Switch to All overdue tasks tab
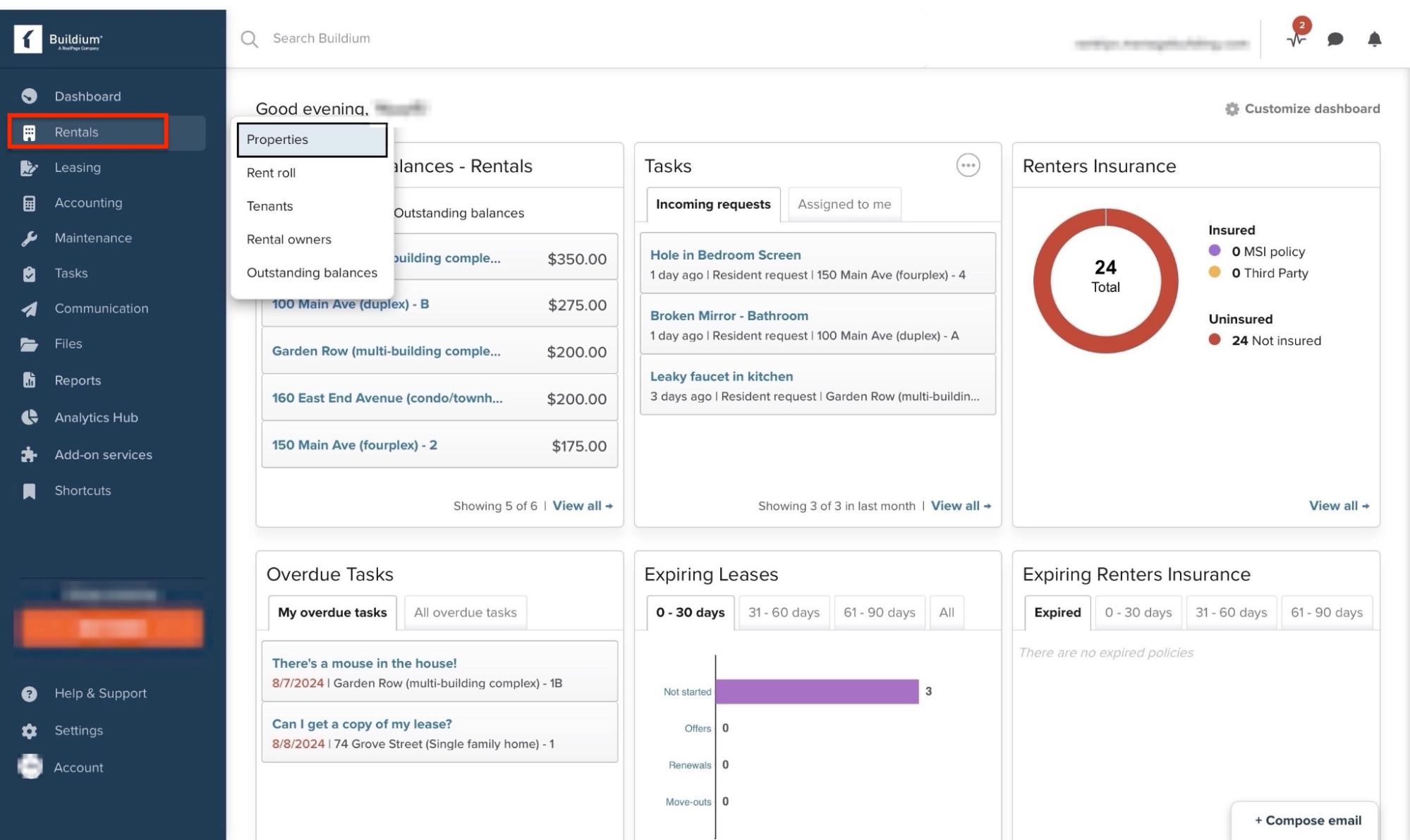1410x840 pixels. point(465,613)
